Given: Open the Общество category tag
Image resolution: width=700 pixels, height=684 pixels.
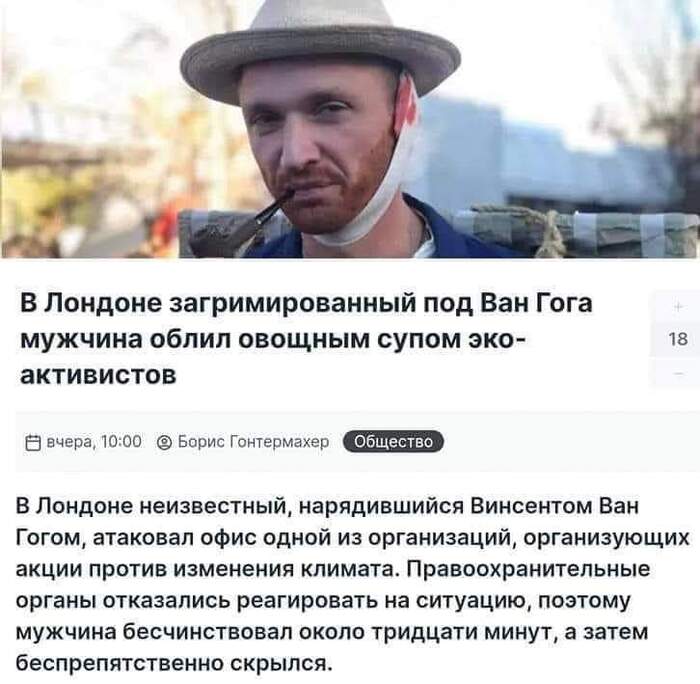Looking at the screenshot, I should [x=393, y=442].
